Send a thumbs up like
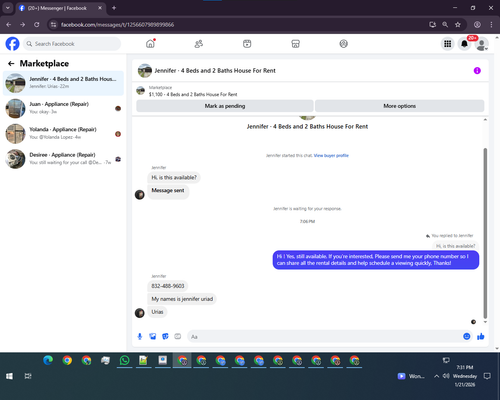 coord(481,336)
